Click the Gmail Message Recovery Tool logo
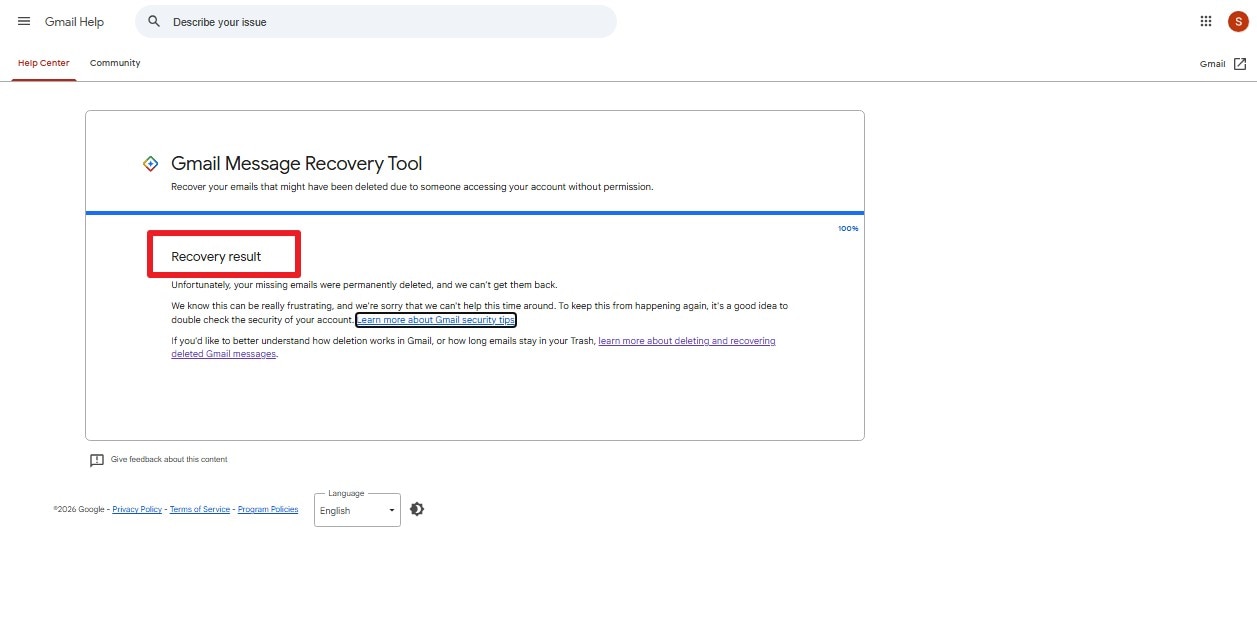 tap(150, 164)
